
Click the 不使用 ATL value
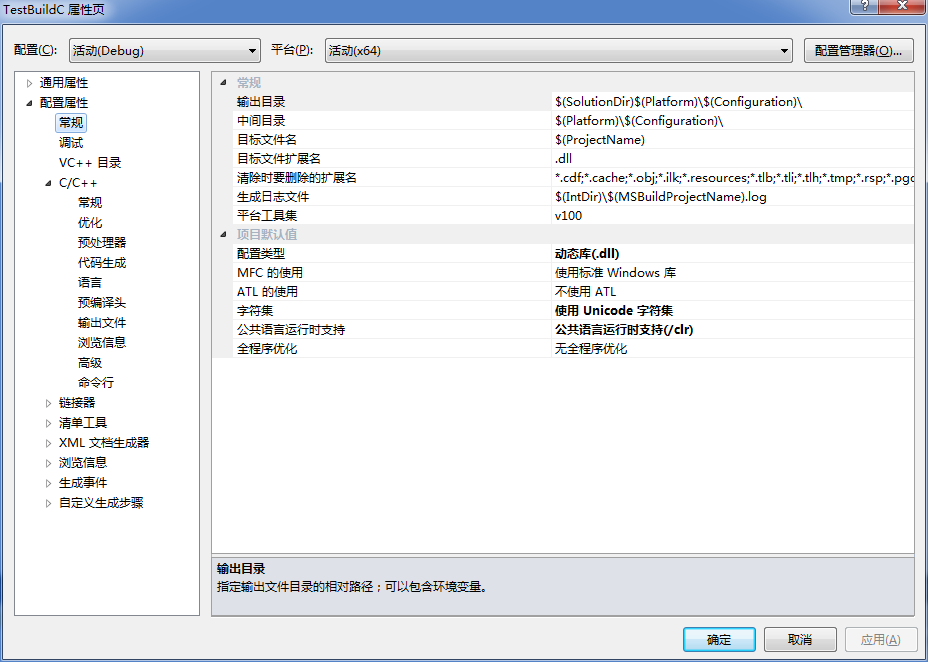click(585, 292)
